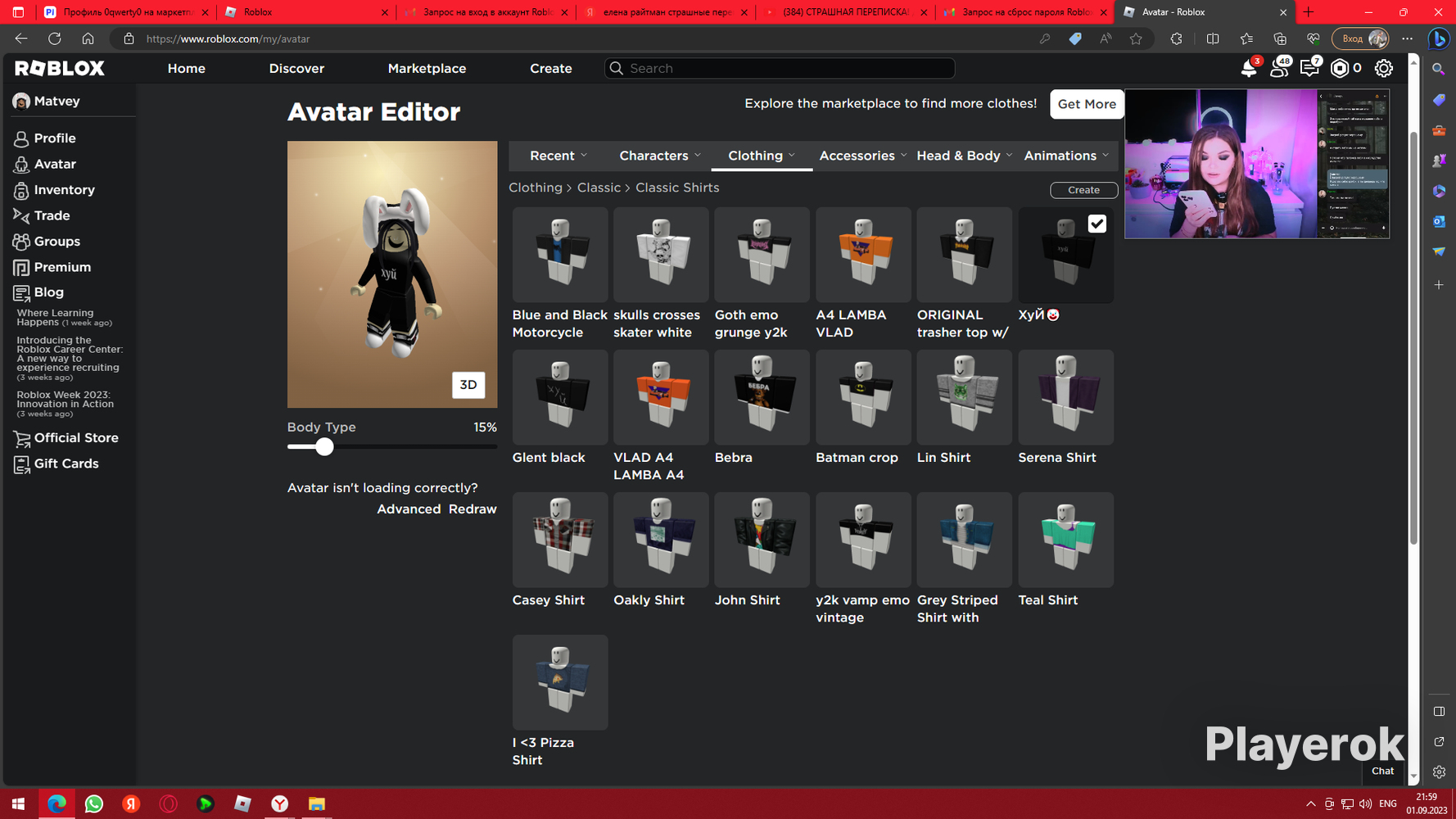Go to Avatar in the sidebar
1456x819 pixels.
[x=55, y=164]
